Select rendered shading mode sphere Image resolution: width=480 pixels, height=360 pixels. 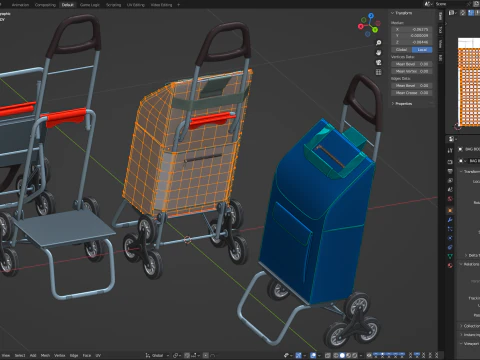pos(355,355)
